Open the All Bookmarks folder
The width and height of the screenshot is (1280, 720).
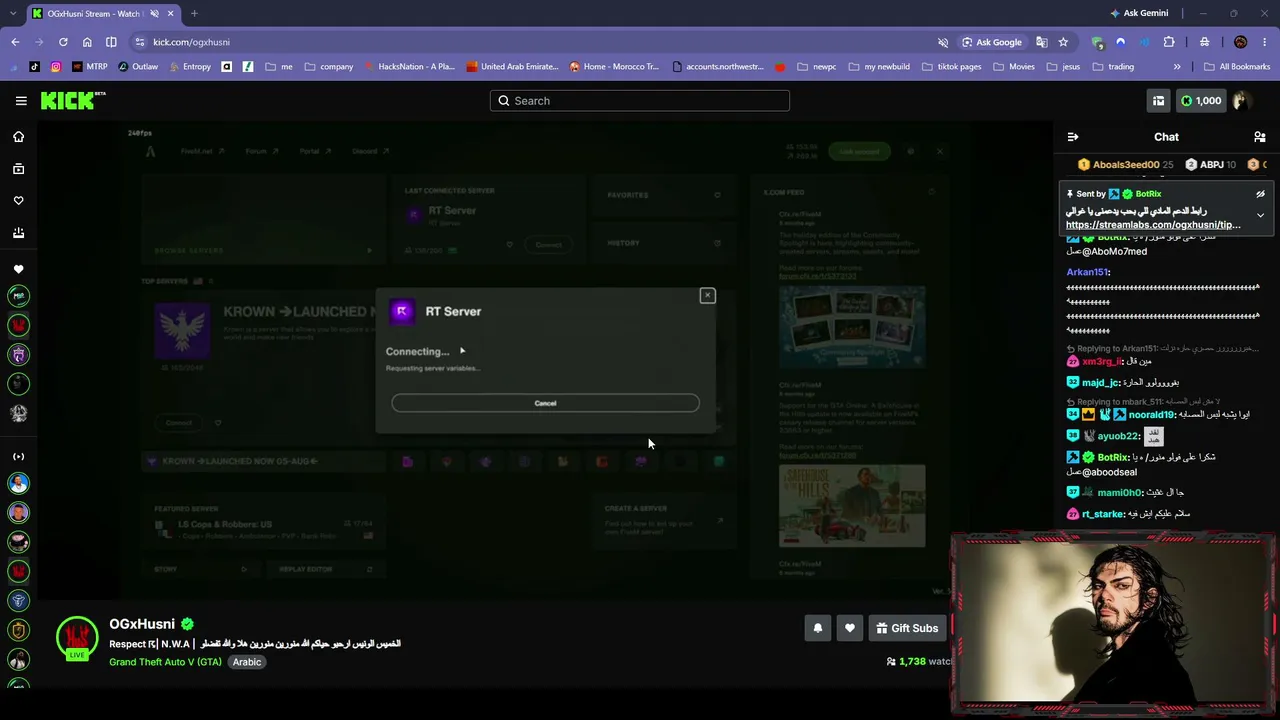pos(1236,67)
